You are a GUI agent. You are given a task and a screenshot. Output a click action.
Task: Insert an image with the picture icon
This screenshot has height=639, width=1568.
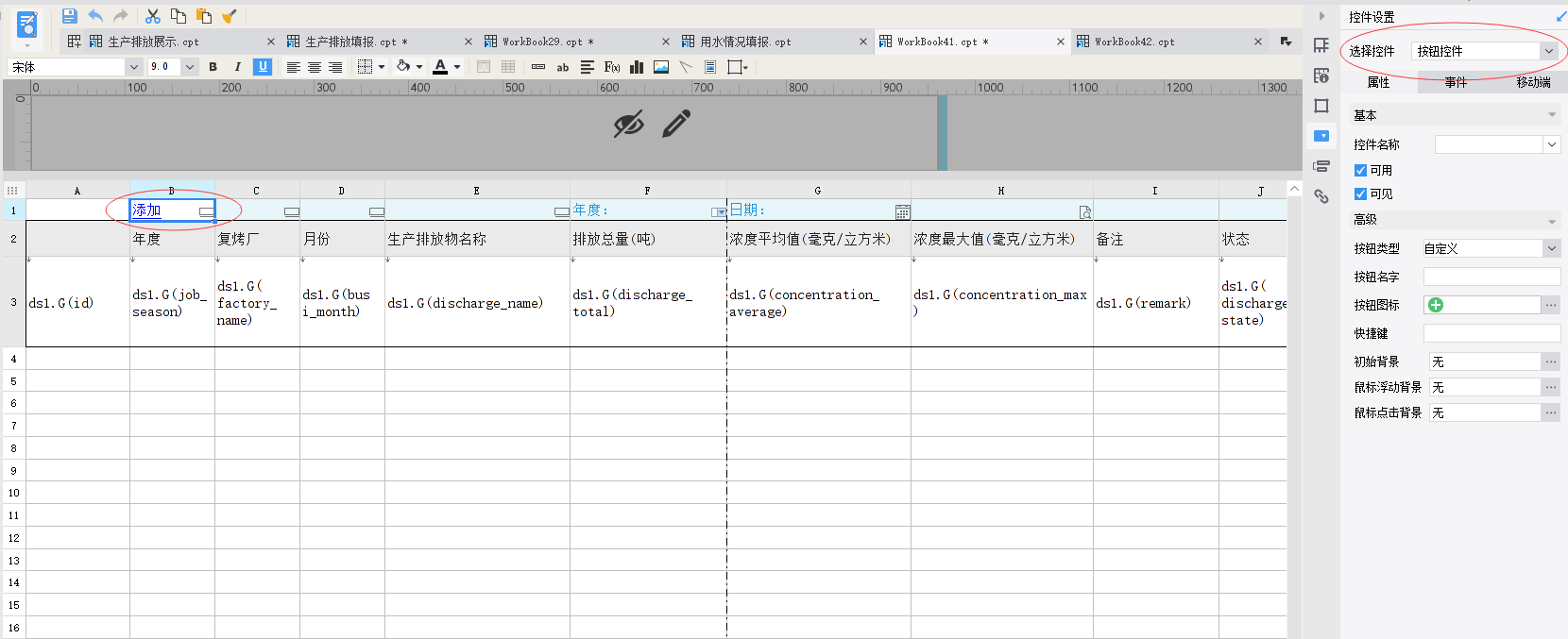point(661,67)
